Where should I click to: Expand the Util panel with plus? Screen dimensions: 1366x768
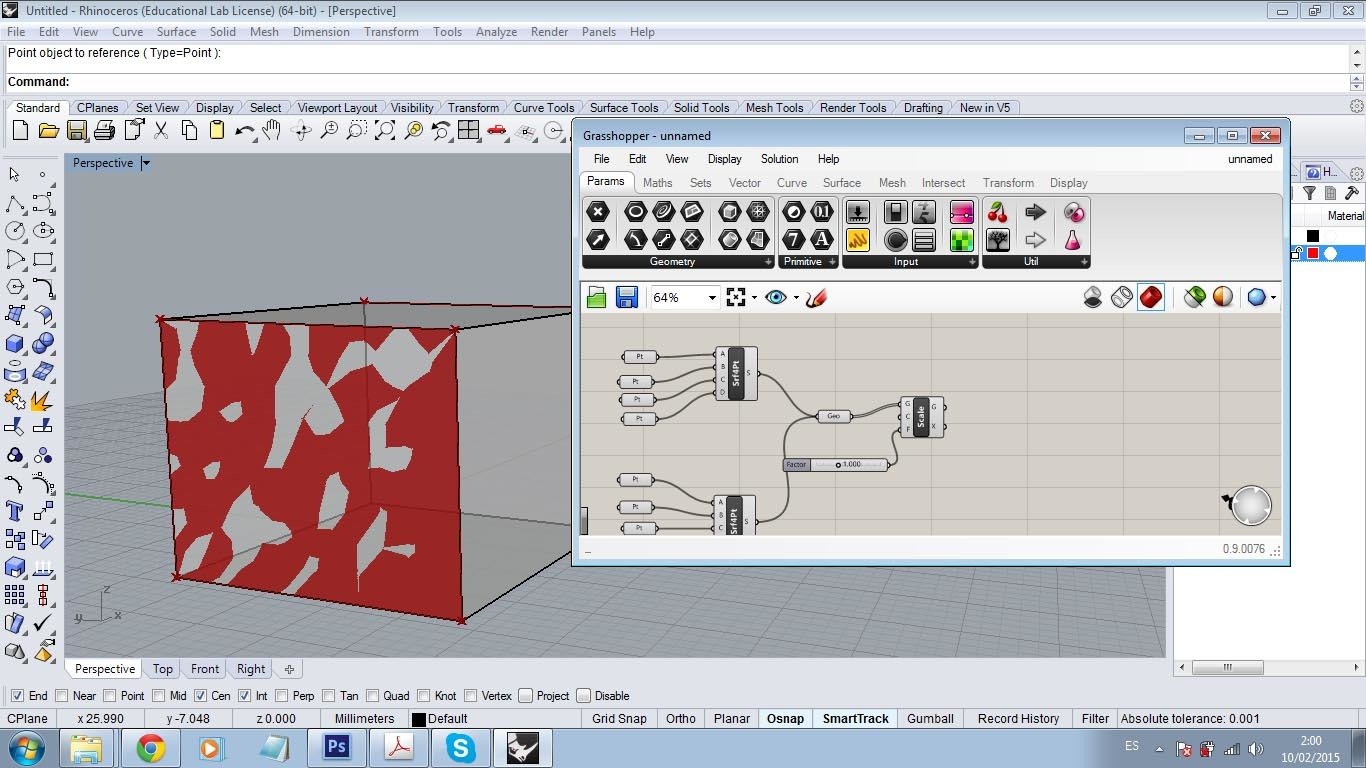click(x=1084, y=262)
